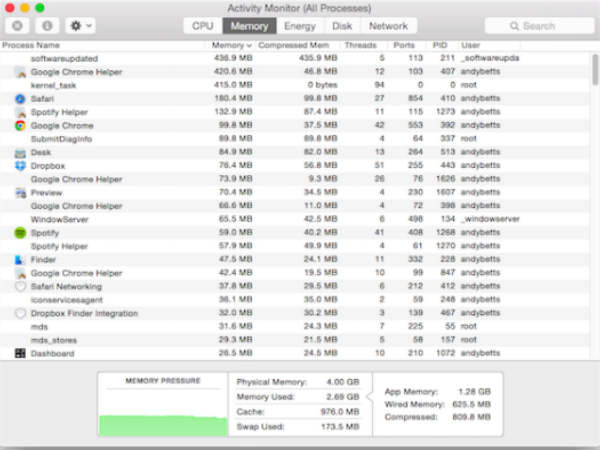Click the Finder face icon
Image resolution: width=600 pixels, height=450 pixels.
(20, 260)
